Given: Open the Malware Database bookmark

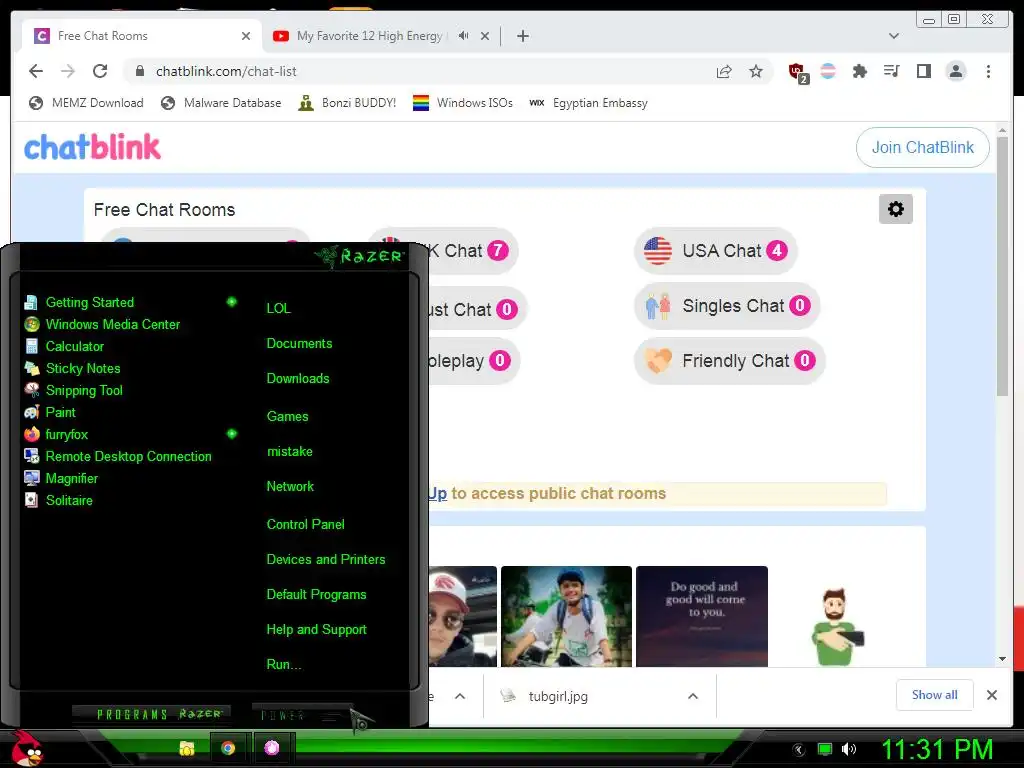Looking at the screenshot, I should coord(221,103).
